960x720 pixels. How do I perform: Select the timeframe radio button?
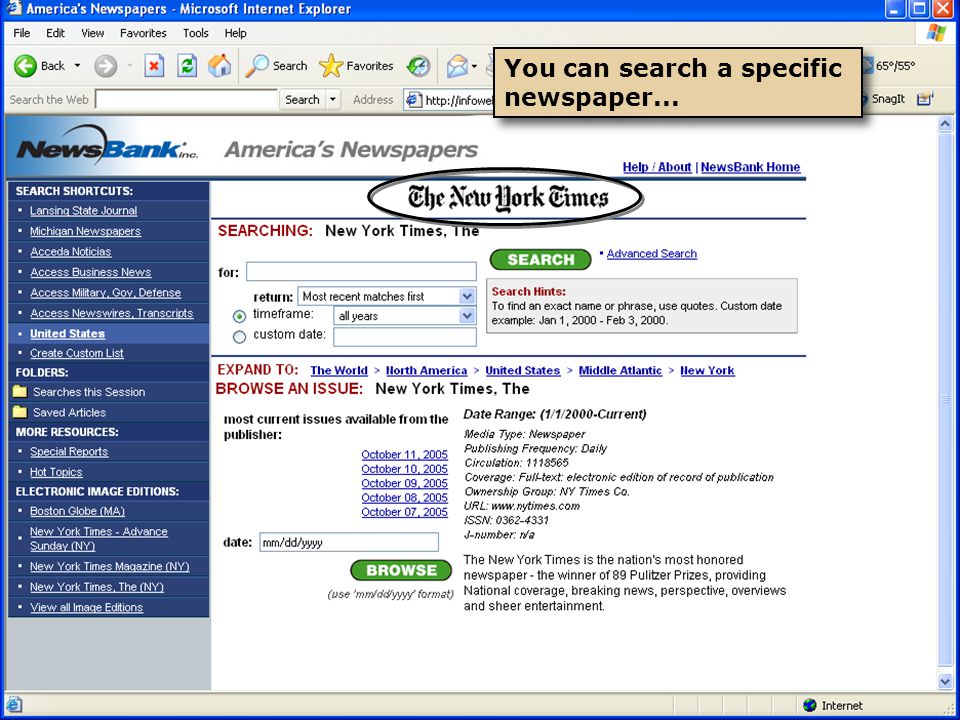[x=239, y=317]
